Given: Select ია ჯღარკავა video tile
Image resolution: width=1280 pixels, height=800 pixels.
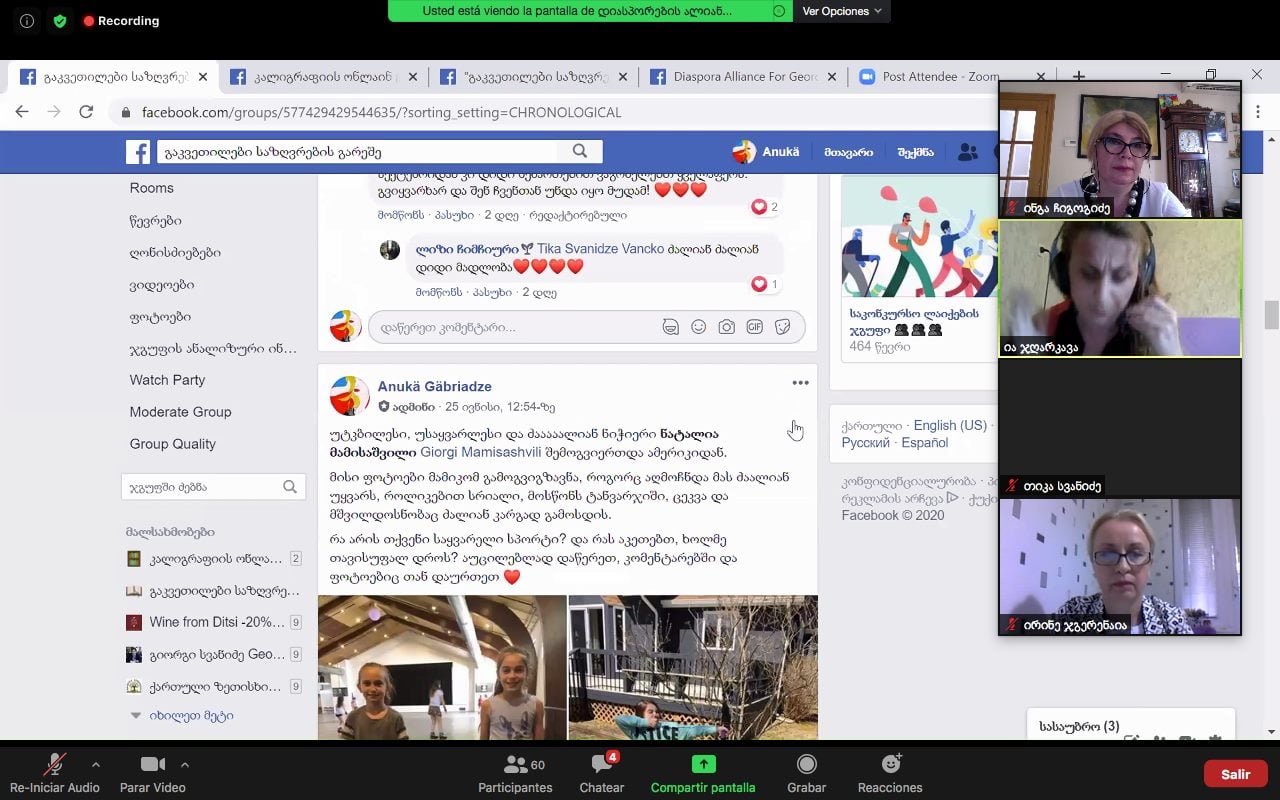Looking at the screenshot, I should [x=1120, y=288].
